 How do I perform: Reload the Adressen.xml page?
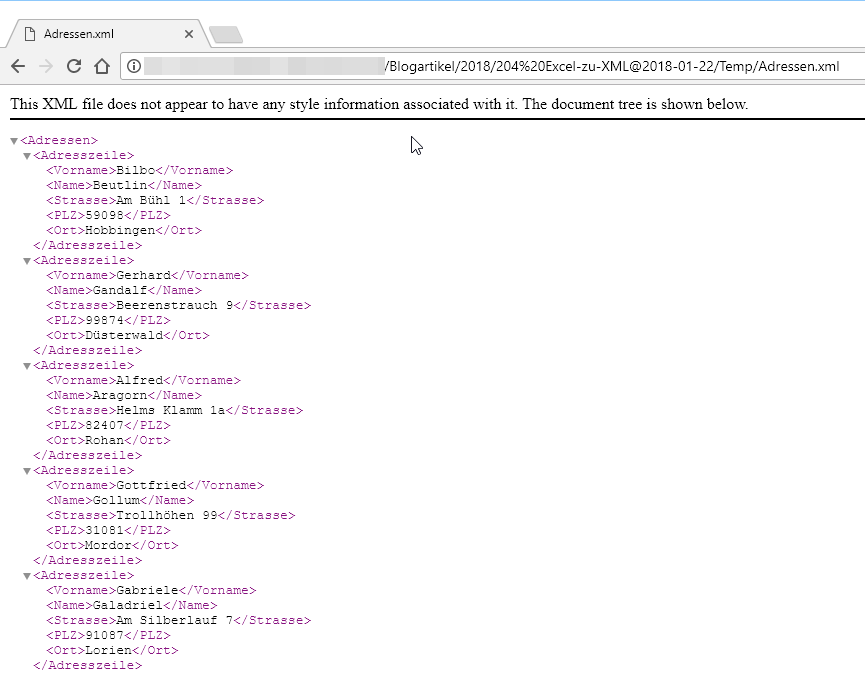coord(73,67)
